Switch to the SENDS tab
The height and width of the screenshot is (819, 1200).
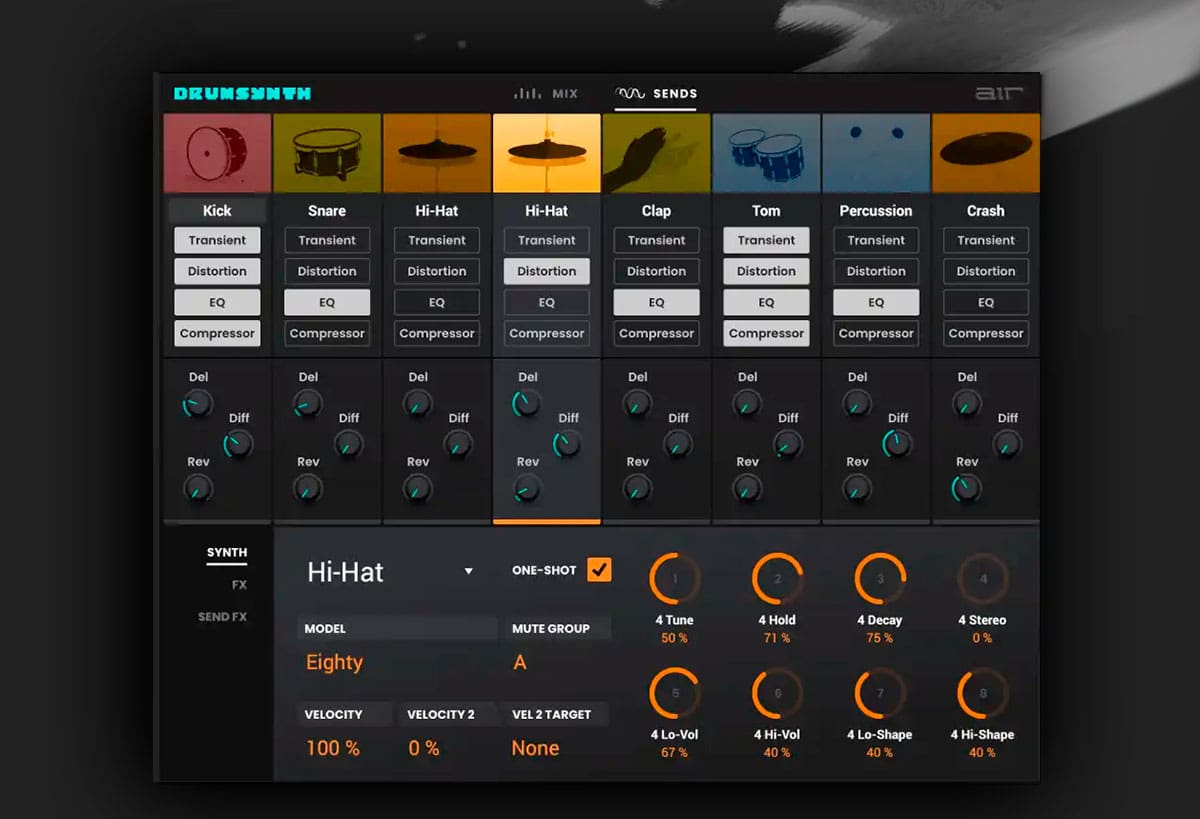click(x=656, y=94)
